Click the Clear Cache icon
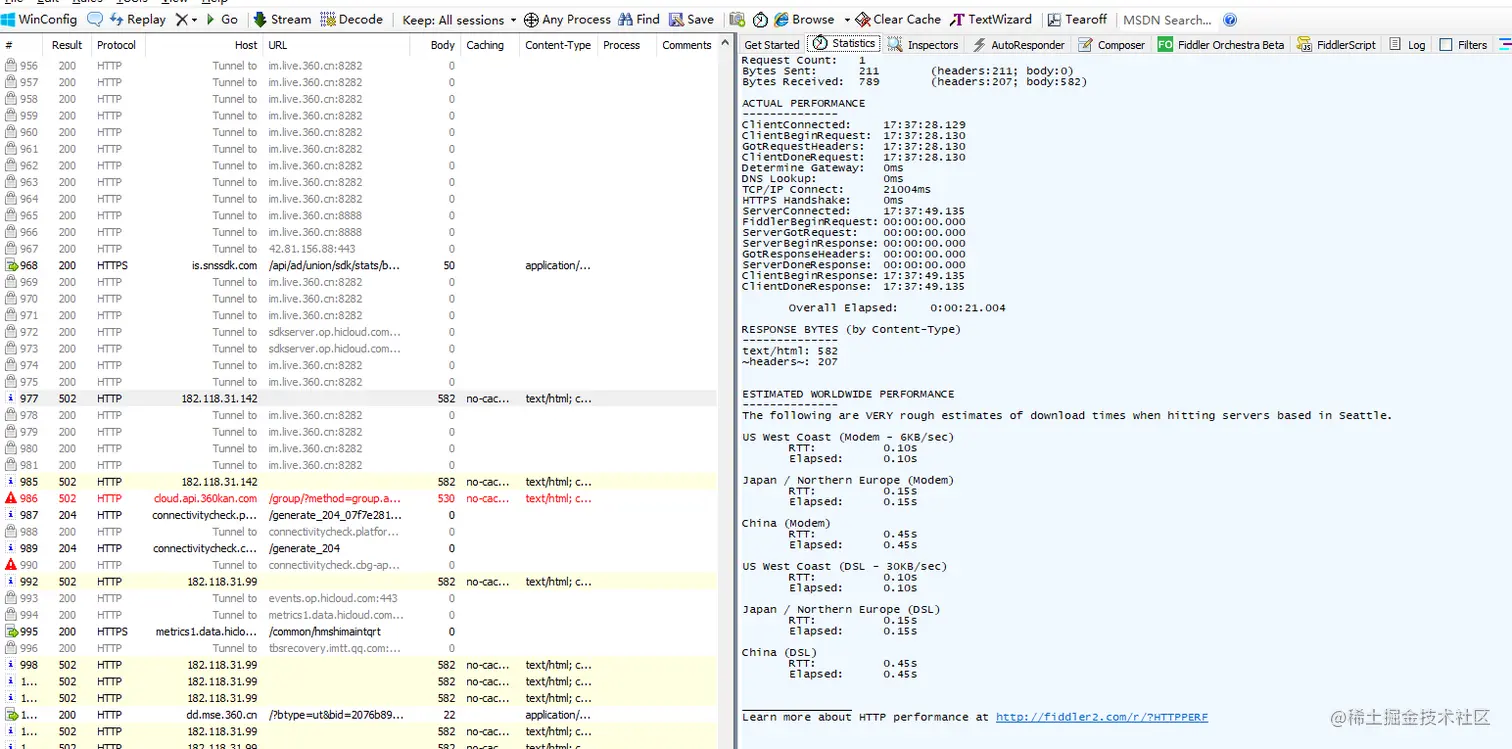Screen dimensions: 1512x749 coord(864,19)
